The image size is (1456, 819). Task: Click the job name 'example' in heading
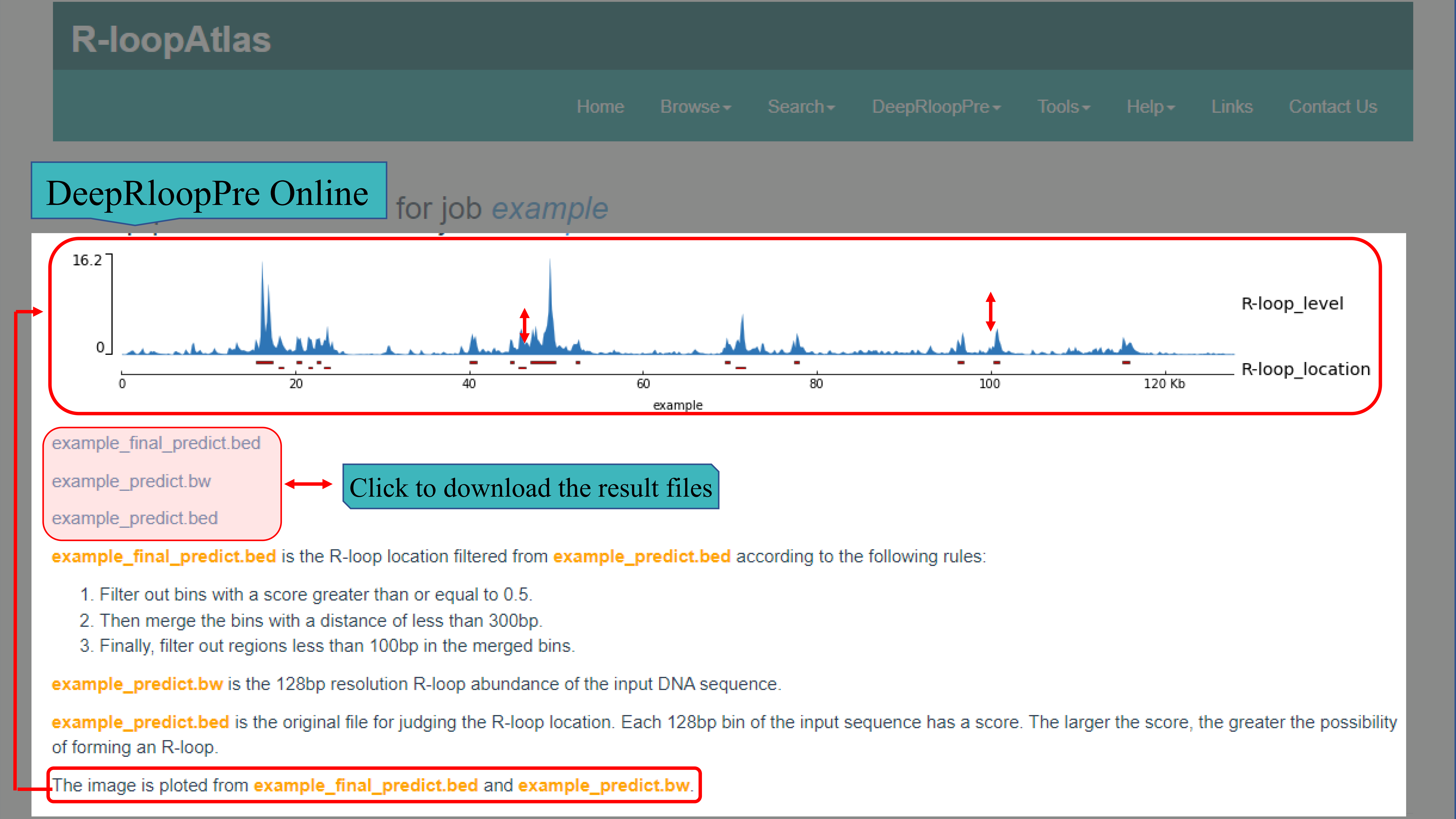coord(549,208)
